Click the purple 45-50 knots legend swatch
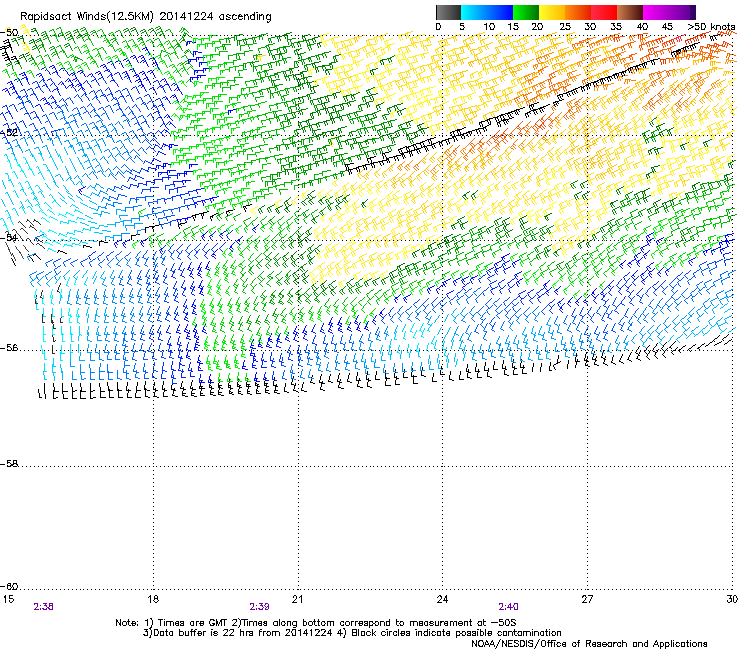This screenshot has width=740, height=650. (x=682, y=12)
